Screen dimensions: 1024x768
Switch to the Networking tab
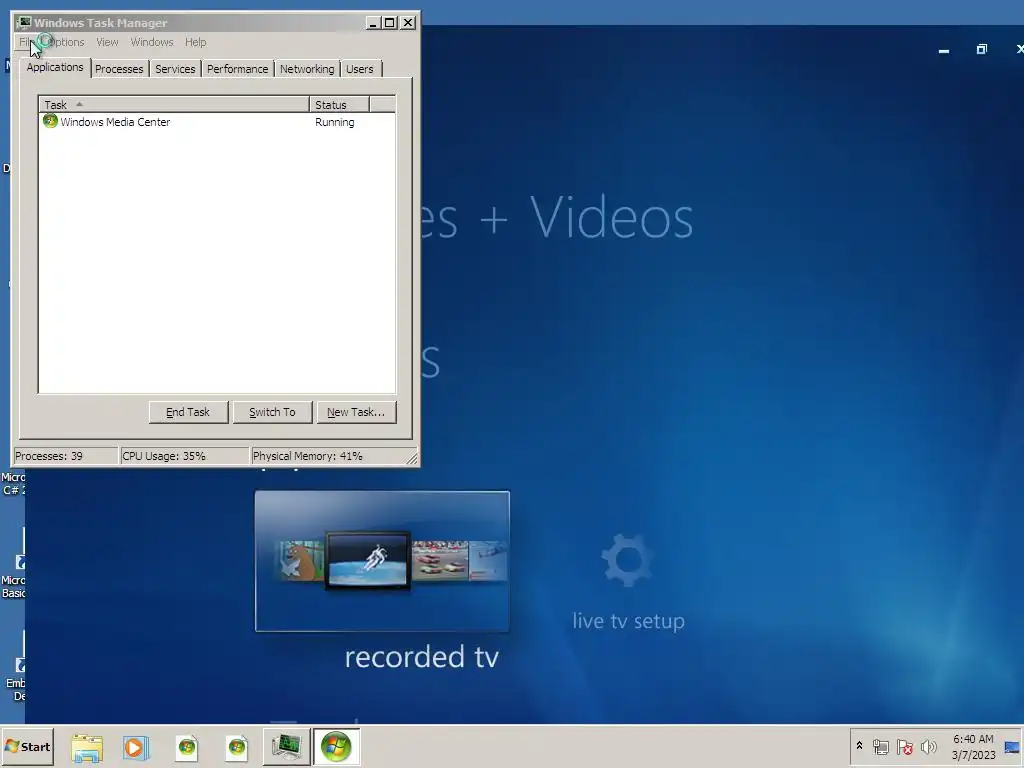pos(307,69)
